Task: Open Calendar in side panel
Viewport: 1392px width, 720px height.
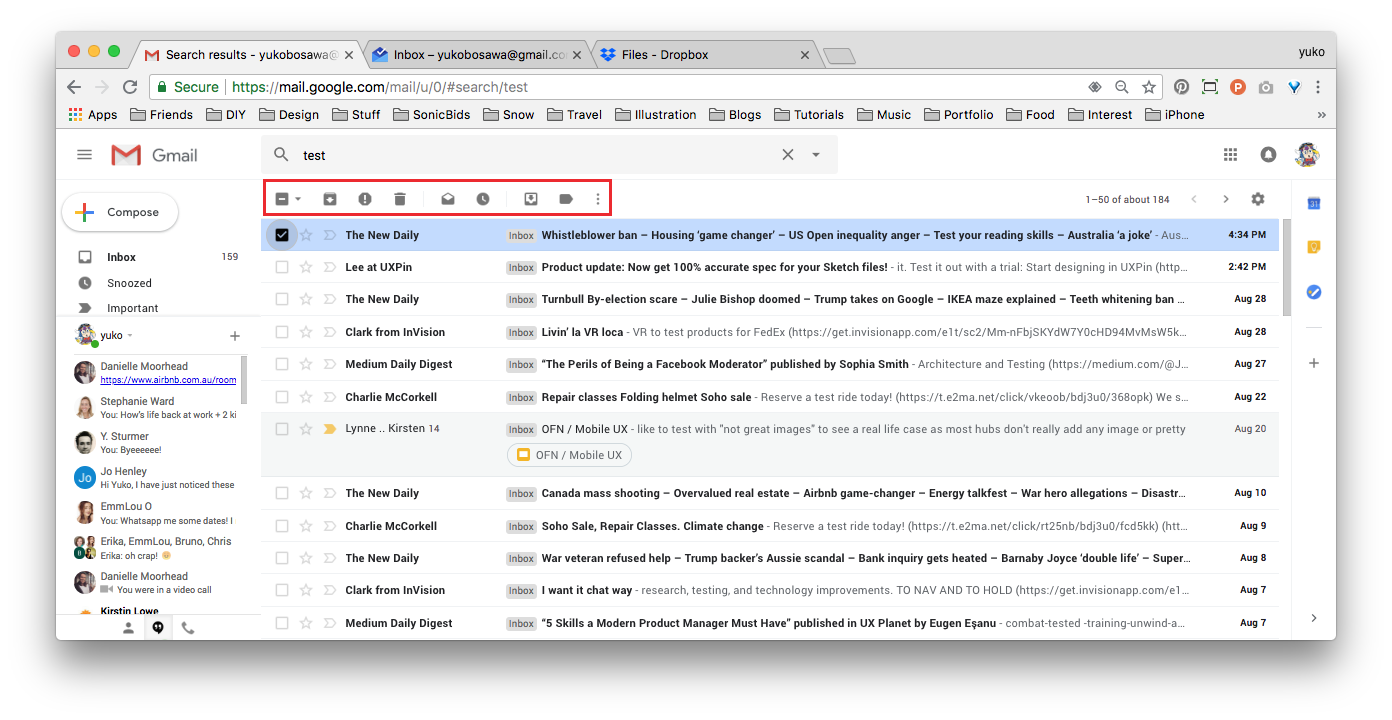Action: tap(1315, 204)
